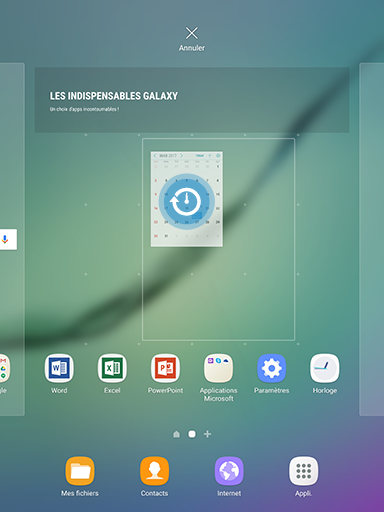Click the "Annuler" label
Screen dimensions: 384x512
[192, 48]
